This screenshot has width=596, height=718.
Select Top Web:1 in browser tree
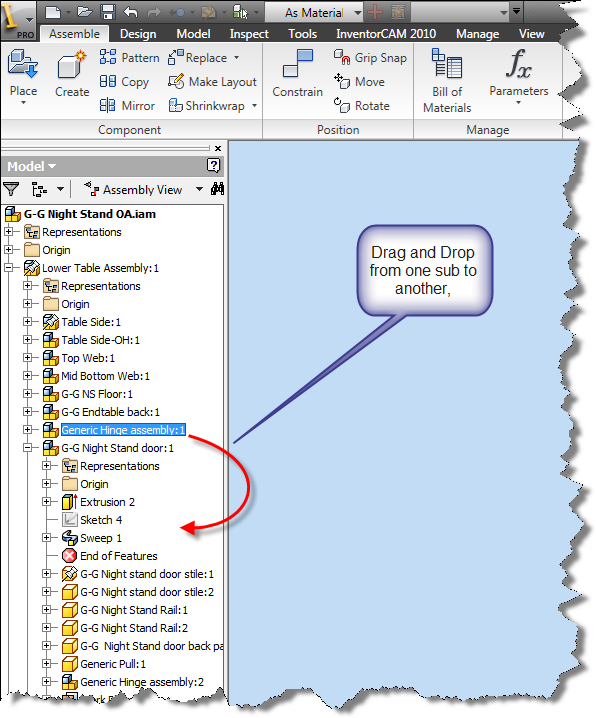pyautogui.click(x=88, y=358)
